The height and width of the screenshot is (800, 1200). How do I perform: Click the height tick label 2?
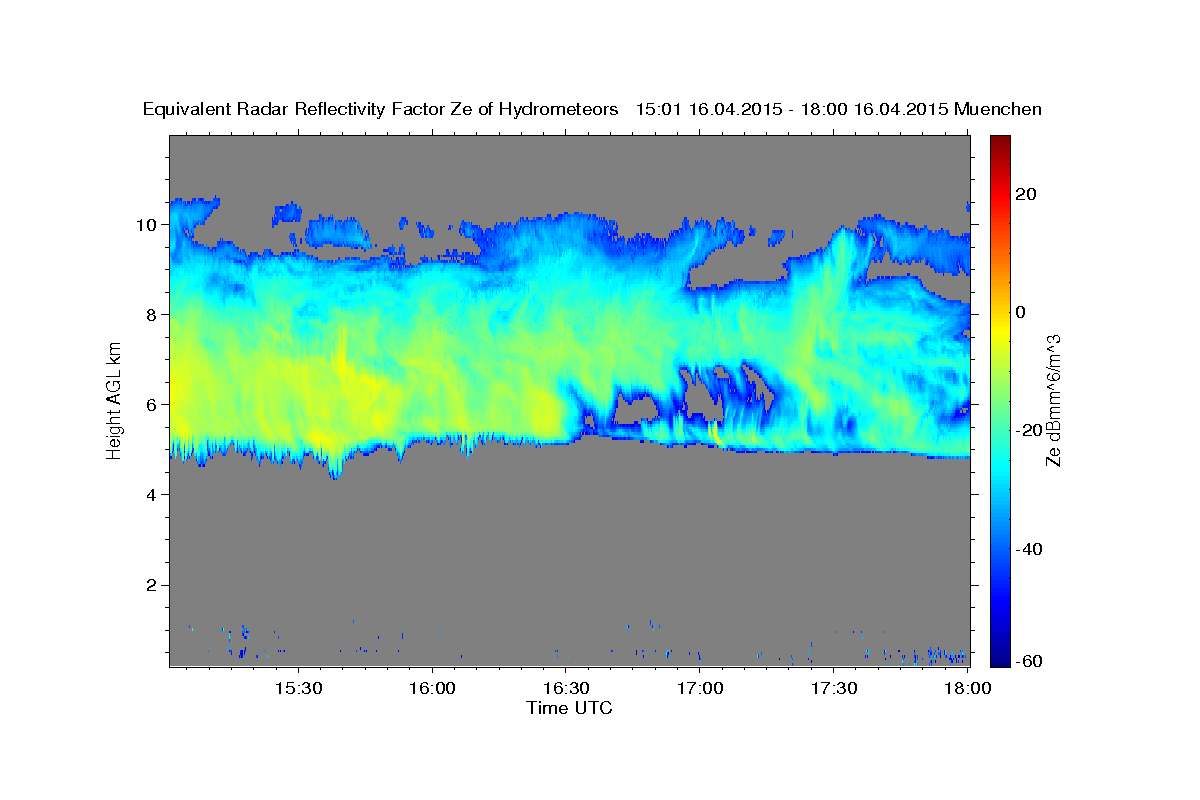click(x=152, y=584)
